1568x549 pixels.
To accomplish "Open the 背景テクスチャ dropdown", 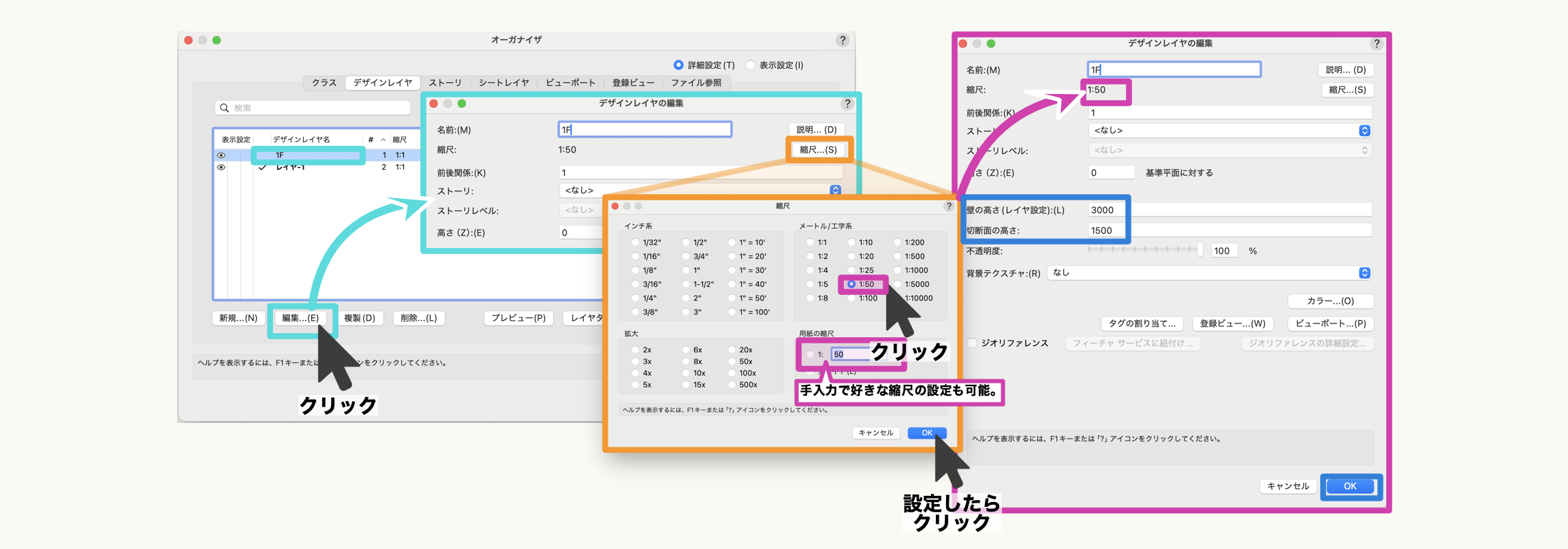I will pos(1364,273).
